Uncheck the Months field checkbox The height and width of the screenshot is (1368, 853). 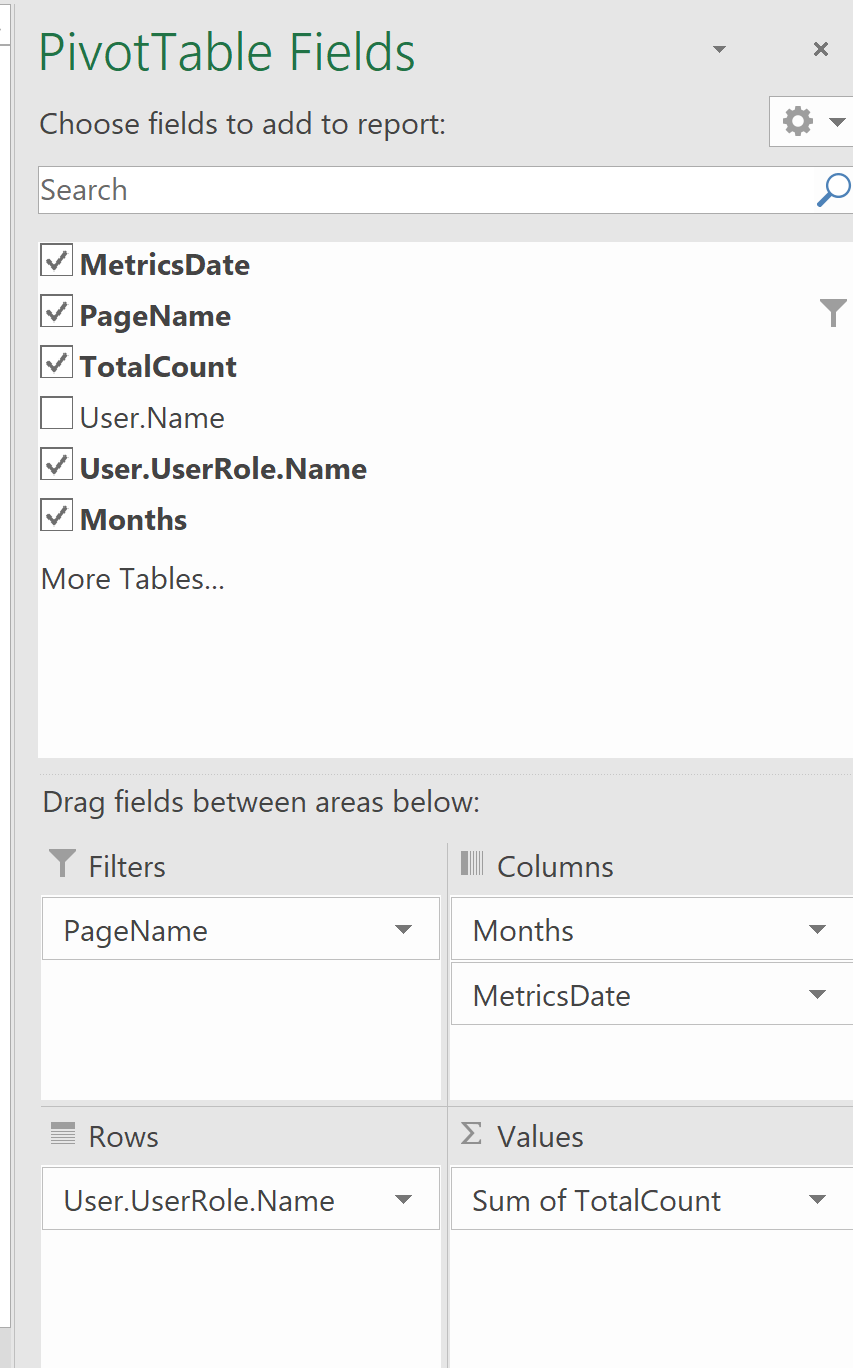pyautogui.click(x=56, y=516)
